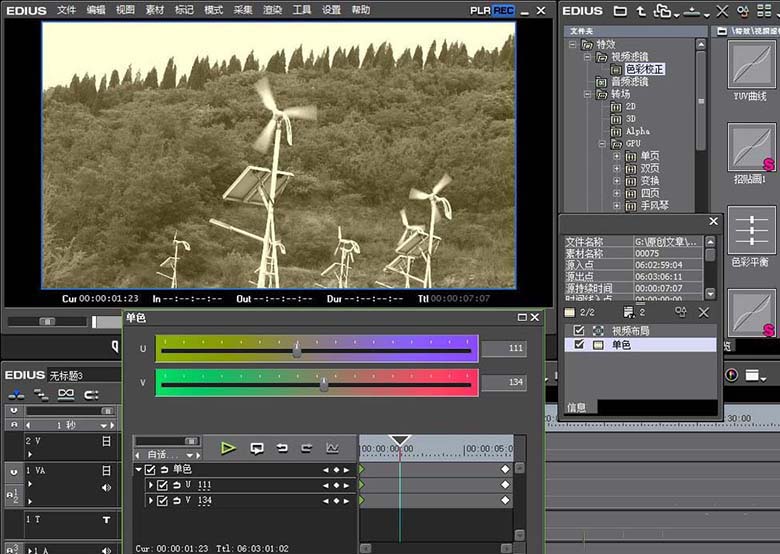Viewport: 780px width, 554px height.
Task: Open the 渲染 menu
Action: (x=272, y=10)
